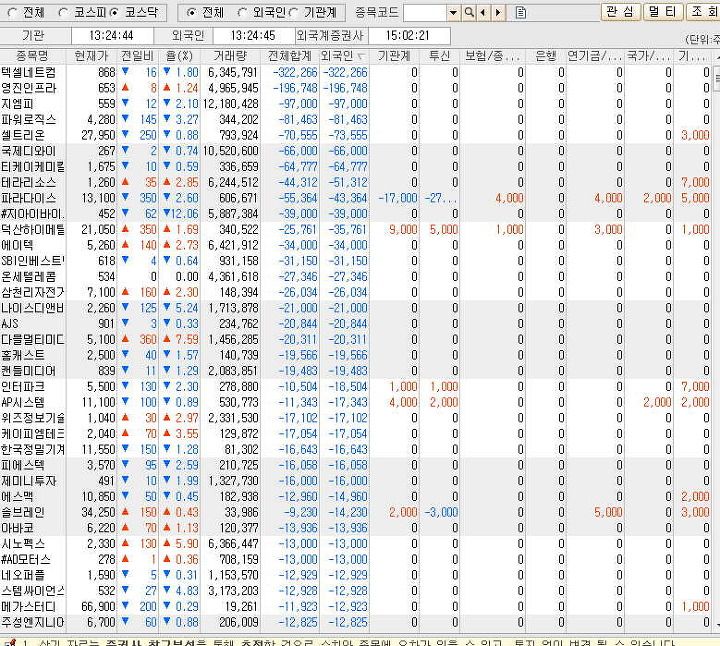The image size is (720, 646).
Task: Select the 에스맥 stock row
Action: pos(355,497)
